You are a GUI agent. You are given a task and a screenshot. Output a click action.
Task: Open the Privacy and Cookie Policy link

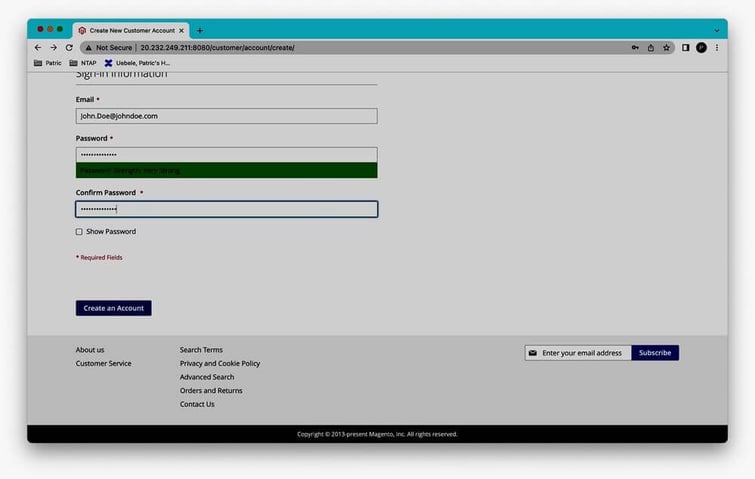click(x=219, y=364)
